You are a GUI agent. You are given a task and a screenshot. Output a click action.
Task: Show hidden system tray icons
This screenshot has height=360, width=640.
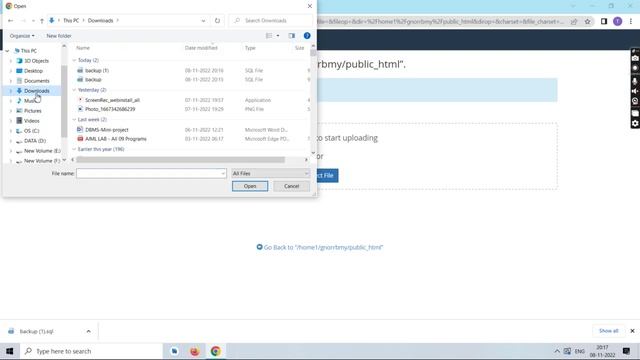[x=557, y=351]
